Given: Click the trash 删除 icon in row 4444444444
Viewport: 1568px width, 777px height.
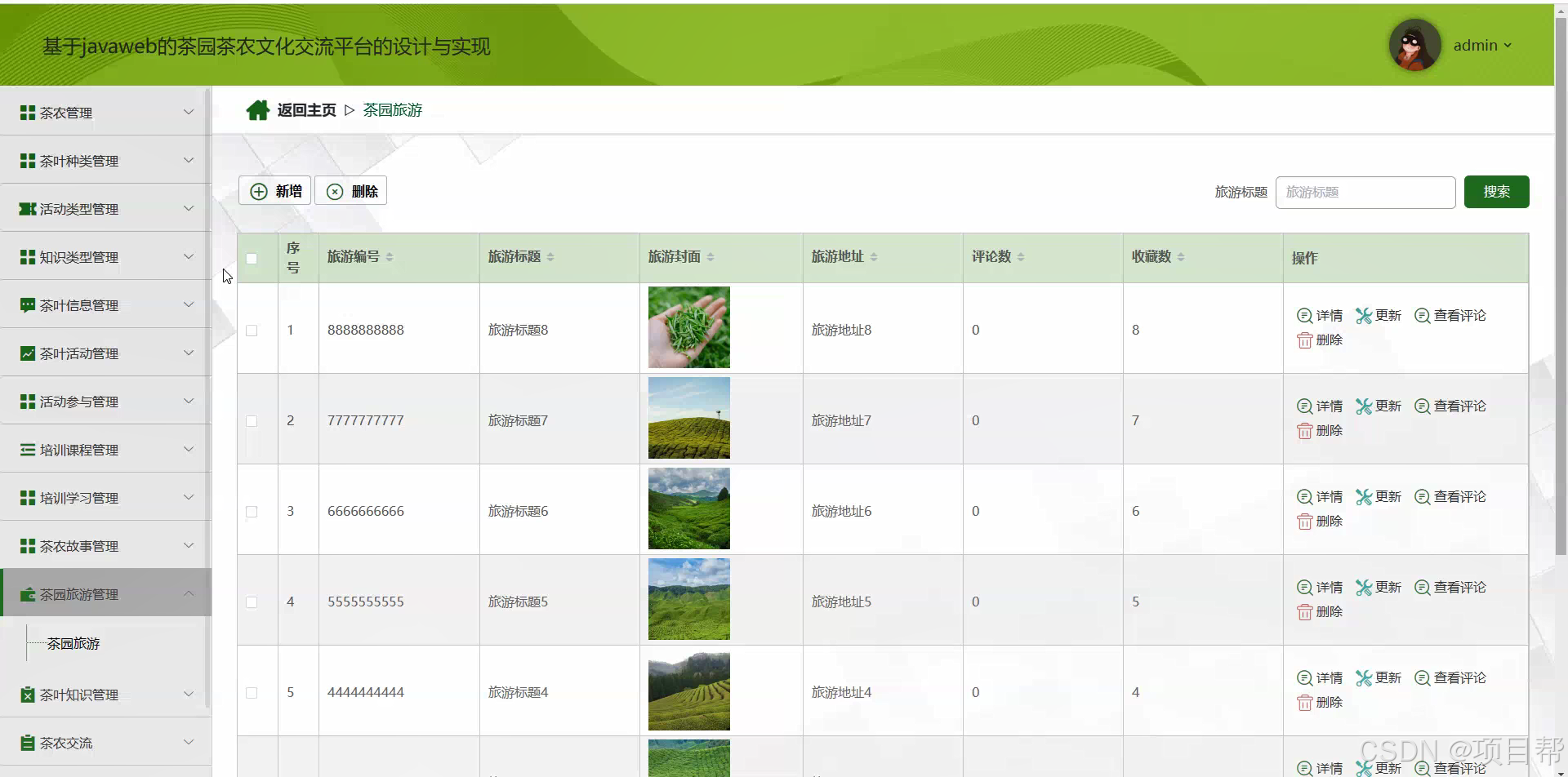Looking at the screenshot, I should (x=1304, y=703).
